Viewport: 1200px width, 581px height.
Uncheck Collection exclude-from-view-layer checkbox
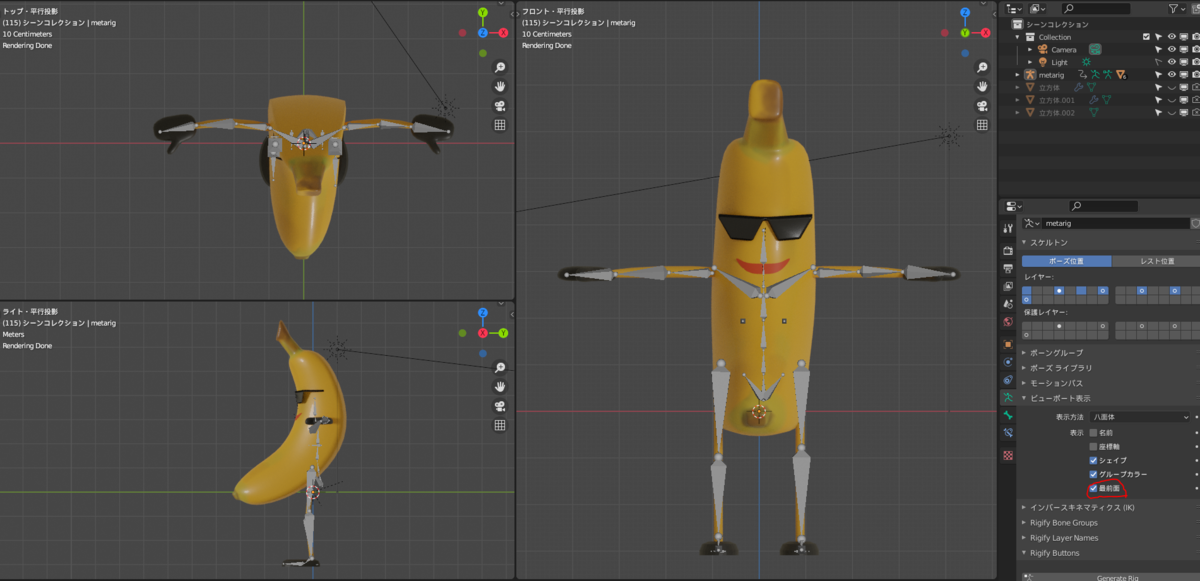click(1147, 37)
